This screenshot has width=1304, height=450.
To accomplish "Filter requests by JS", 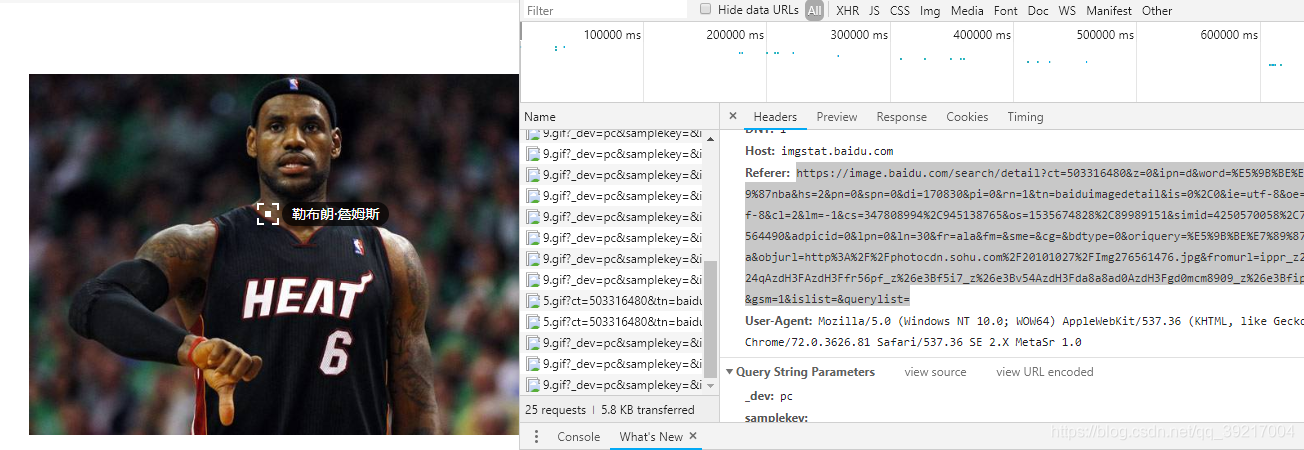I will 874,10.
